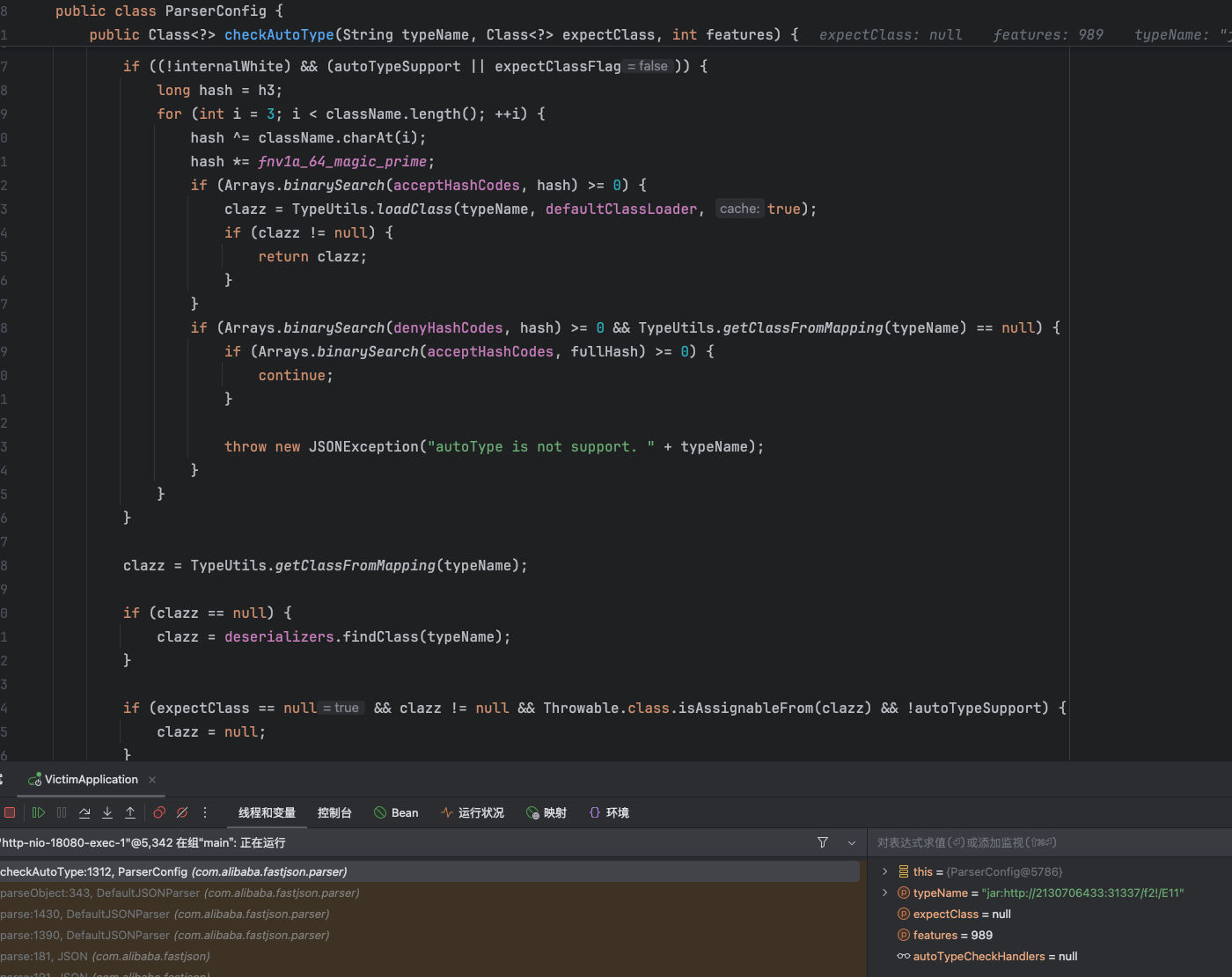Click fnv1a_64_magic_prime constant in code

pos(342,161)
